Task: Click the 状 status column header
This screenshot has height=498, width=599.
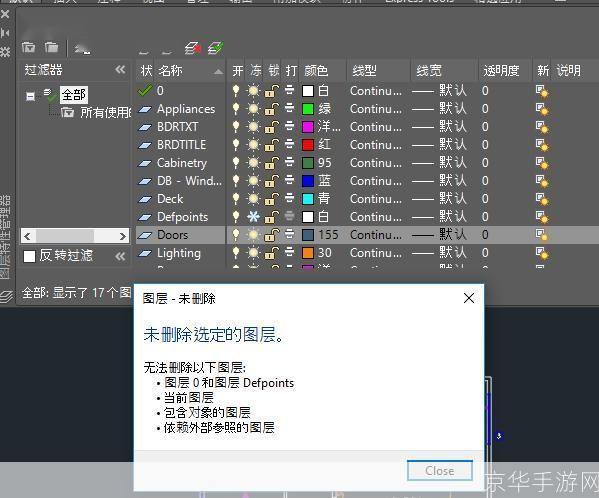Action: click(146, 70)
